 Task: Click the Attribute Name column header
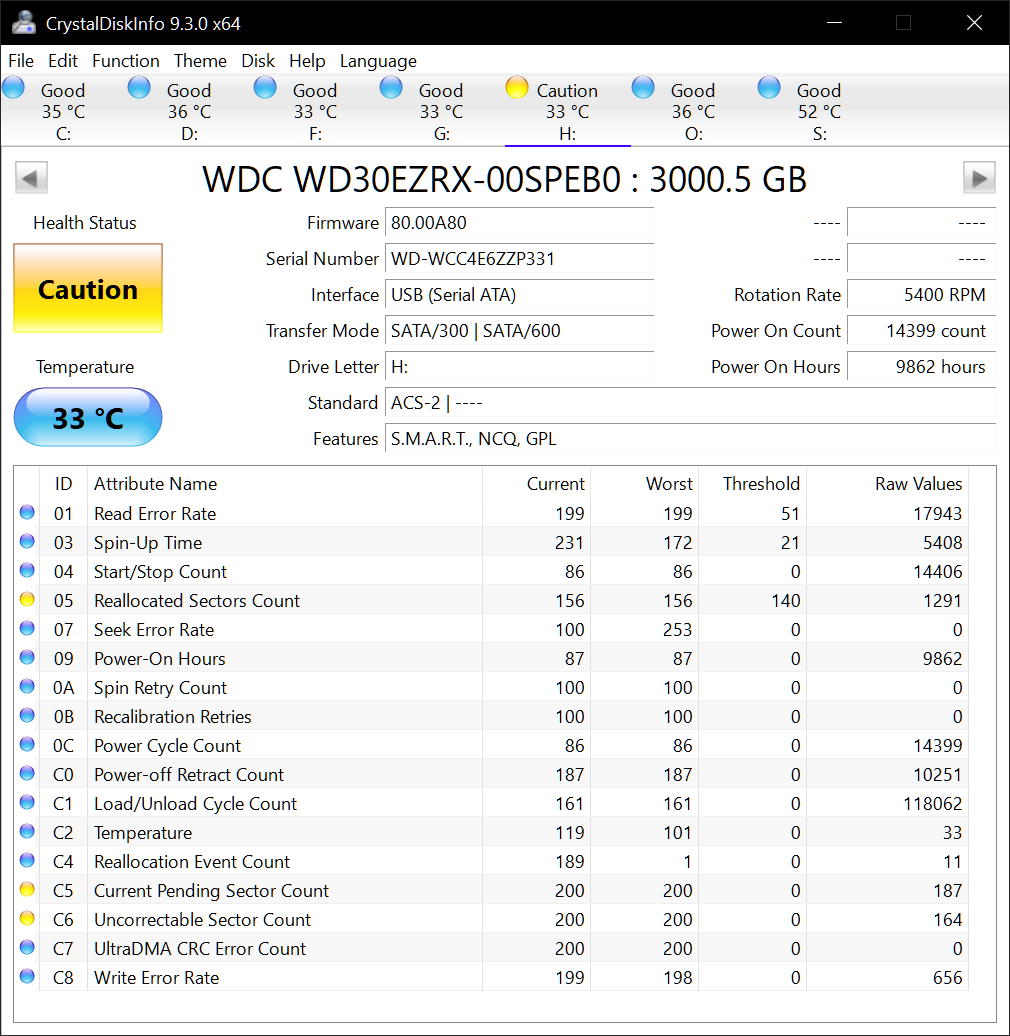(x=285, y=484)
